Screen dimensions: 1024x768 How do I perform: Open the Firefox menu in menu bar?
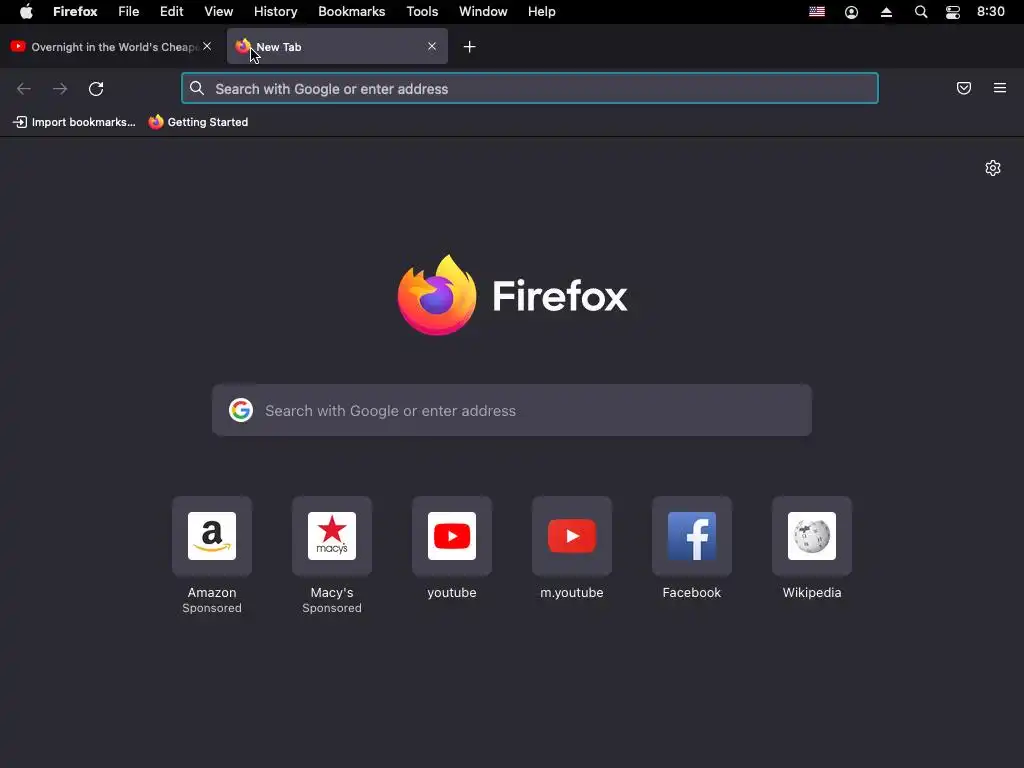75,12
